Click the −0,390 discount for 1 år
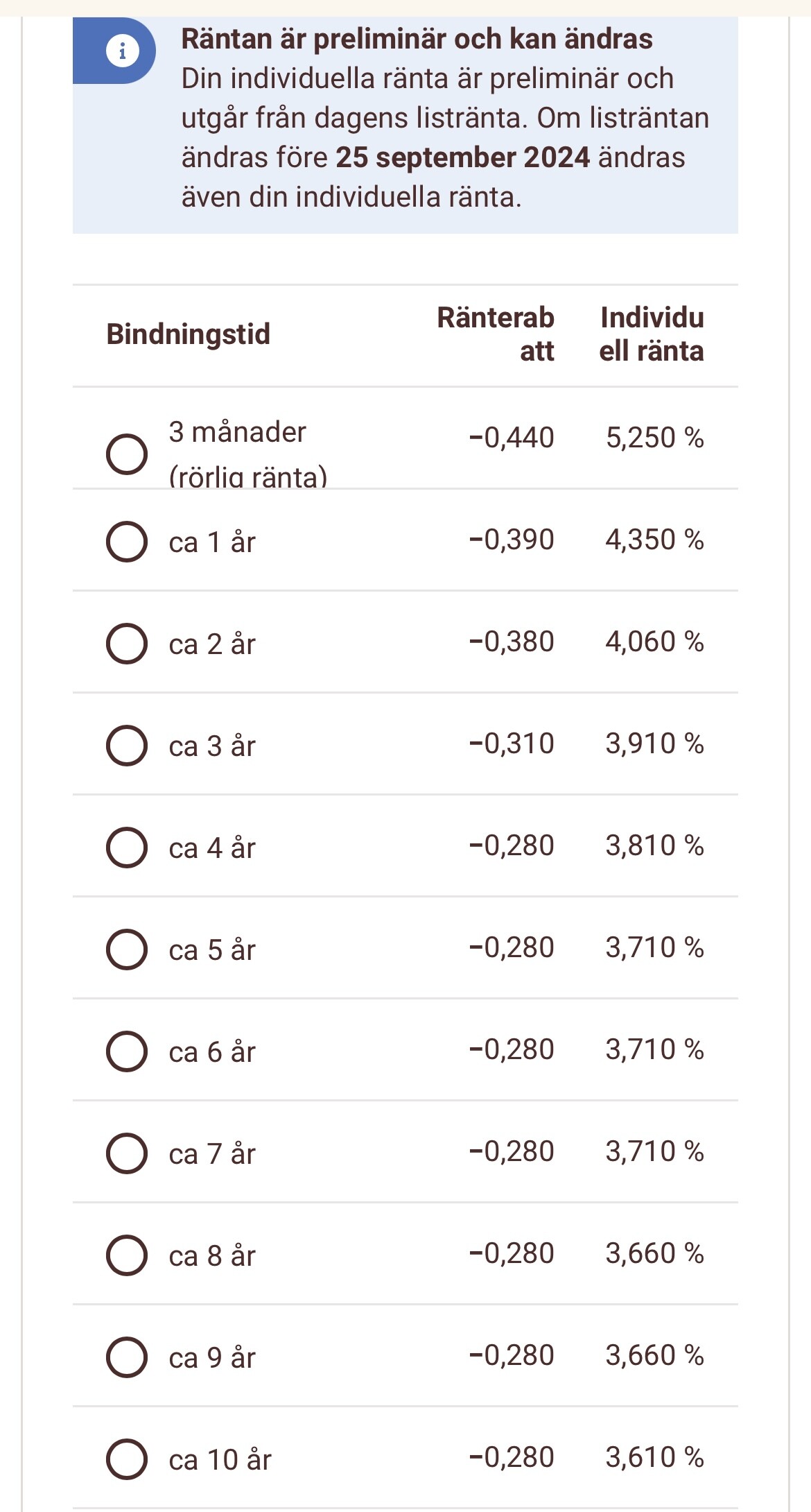Image resolution: width=811 pixels, height=1512 pixels. pos(512,540)
